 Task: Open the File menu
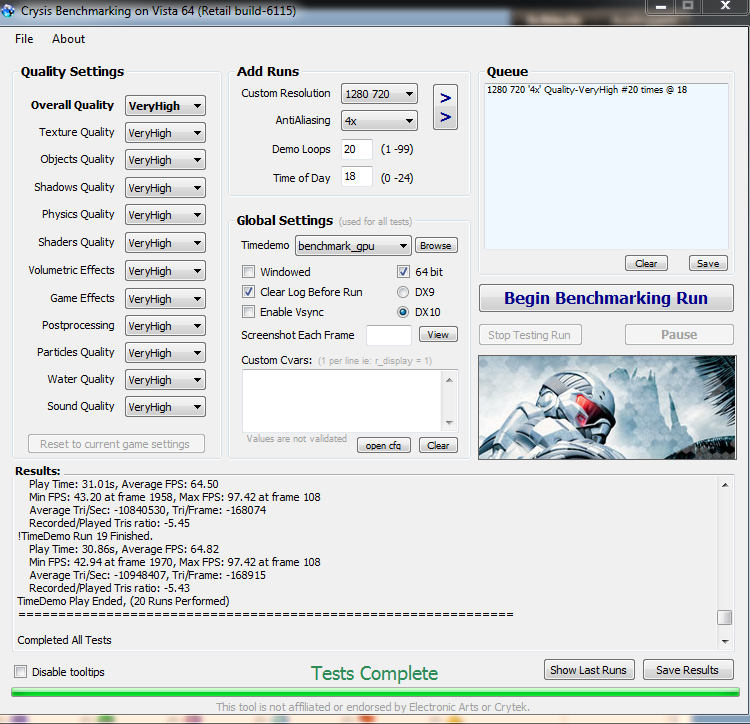pos(24,39)
